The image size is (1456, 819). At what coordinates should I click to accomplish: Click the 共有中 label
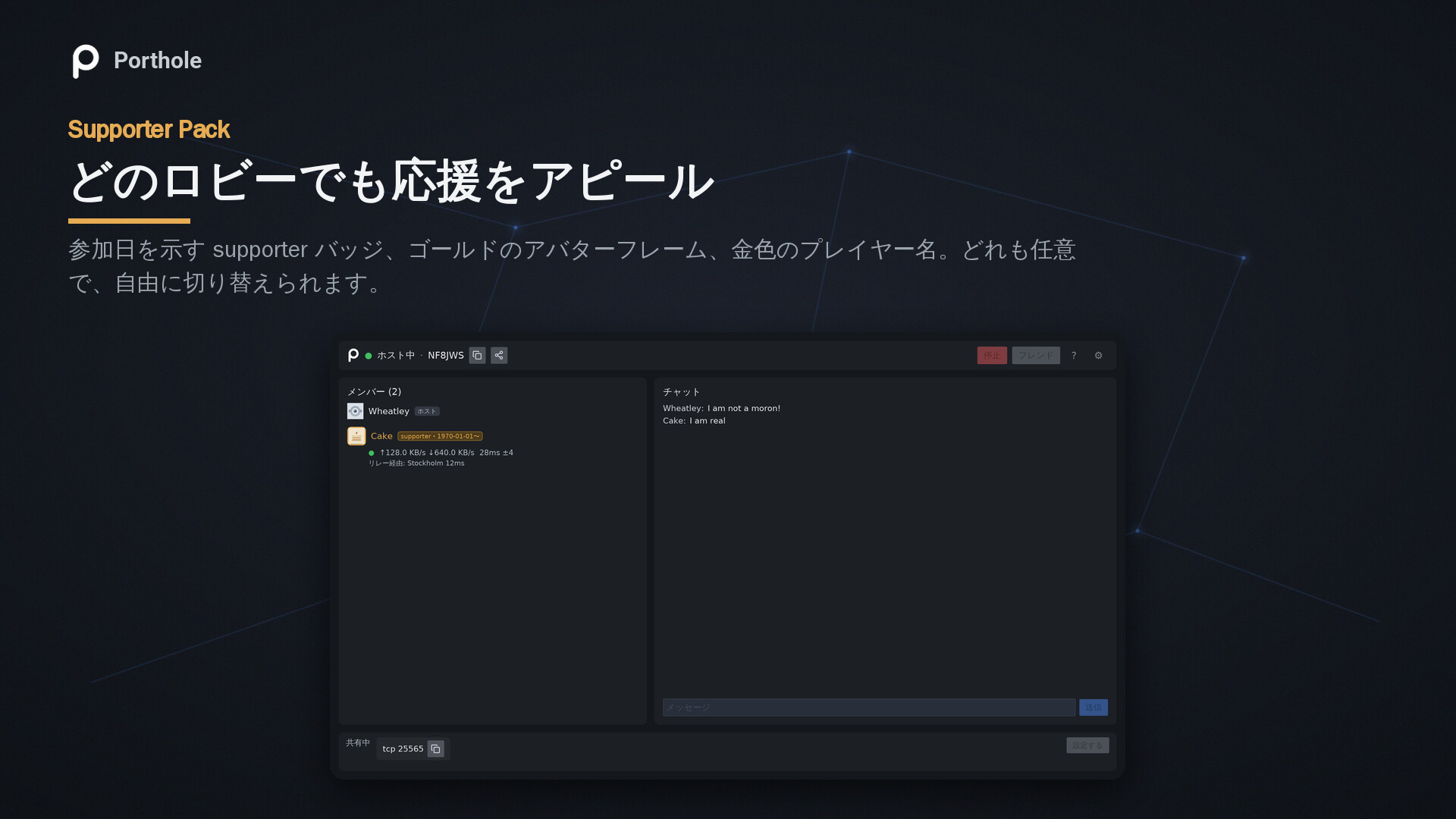tap(358, 743)
